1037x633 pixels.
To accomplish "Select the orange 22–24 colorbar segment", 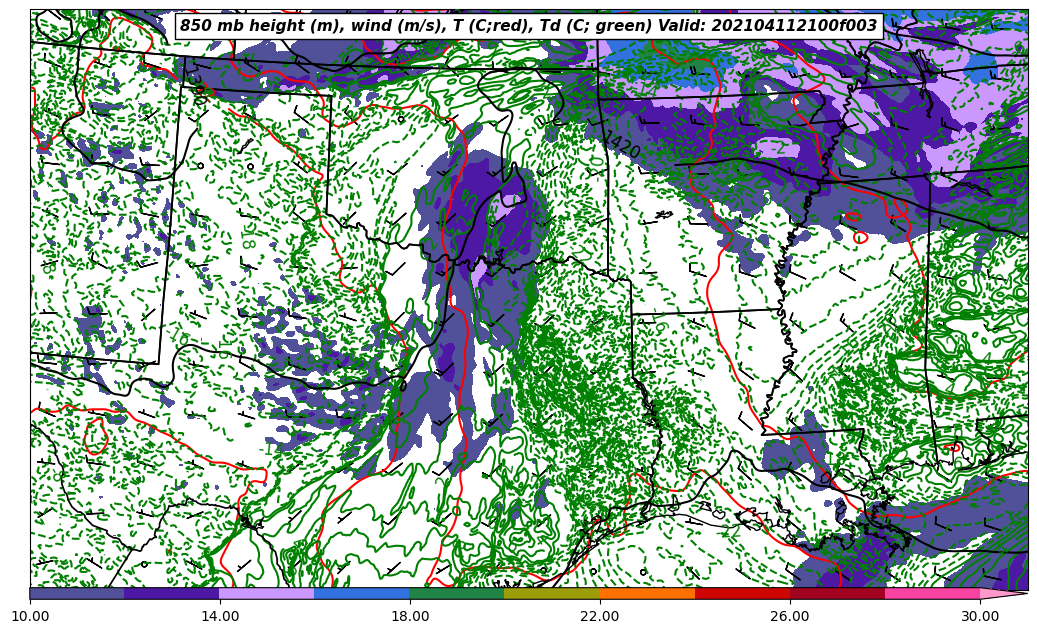I will coord(647,593).
